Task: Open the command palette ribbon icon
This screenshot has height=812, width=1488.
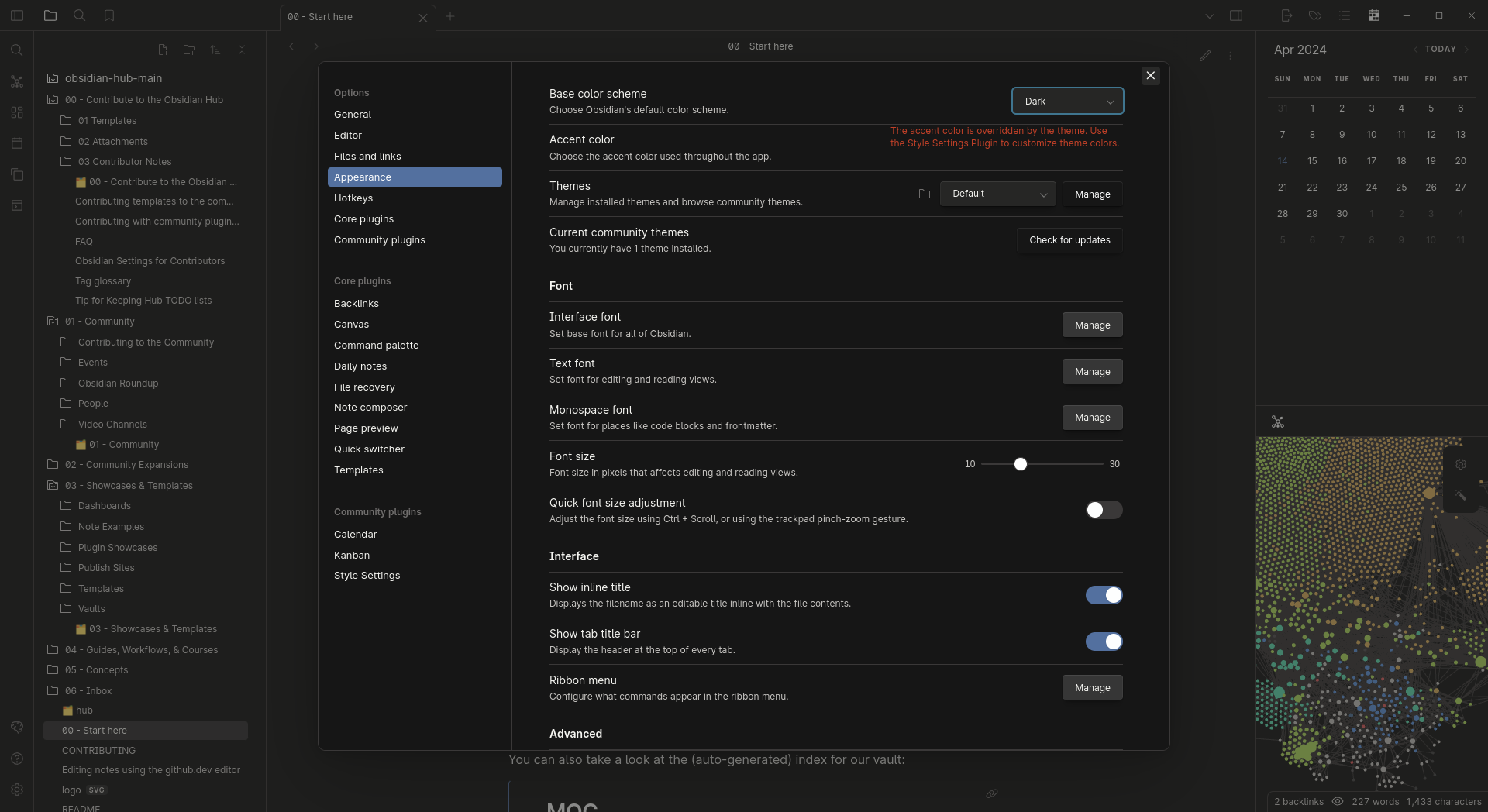Action: pyautogui.click(x=17, y=205)
